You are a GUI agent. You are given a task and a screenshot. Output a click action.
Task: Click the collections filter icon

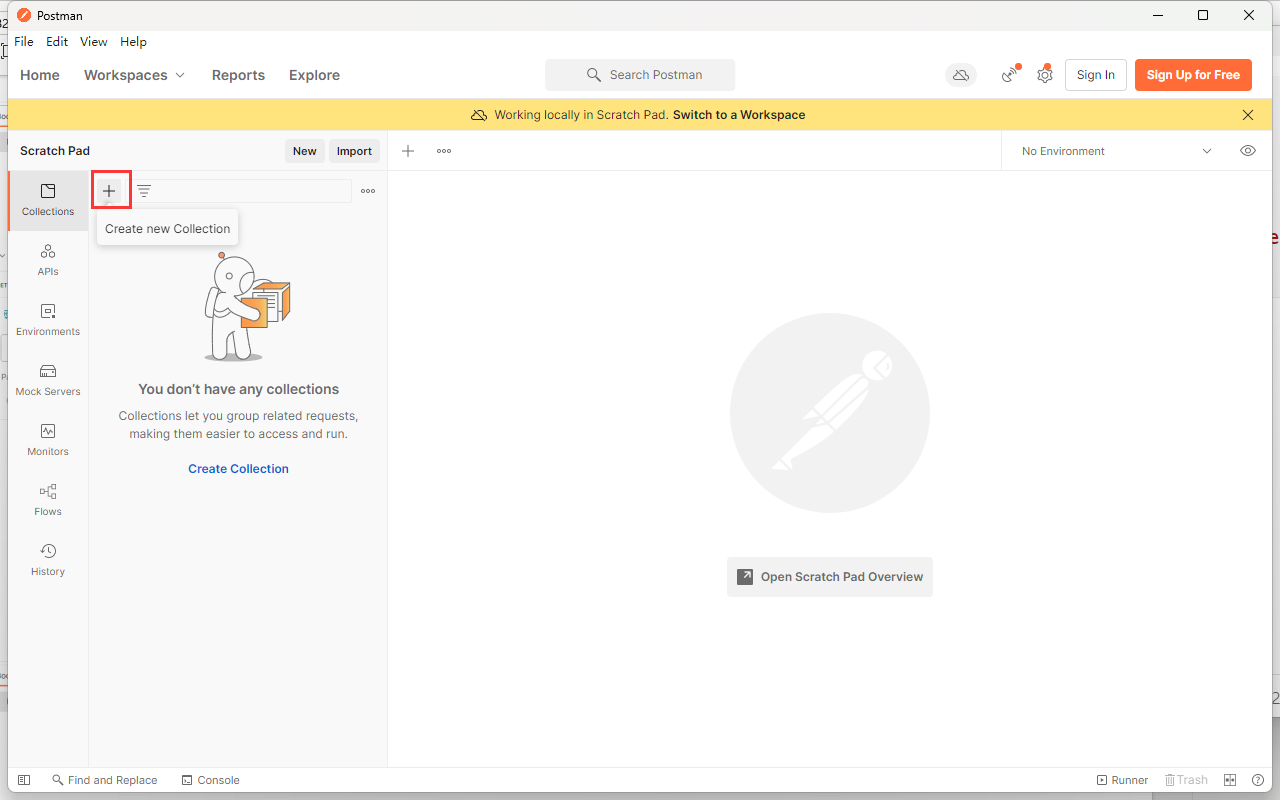(x=144, y=191)
